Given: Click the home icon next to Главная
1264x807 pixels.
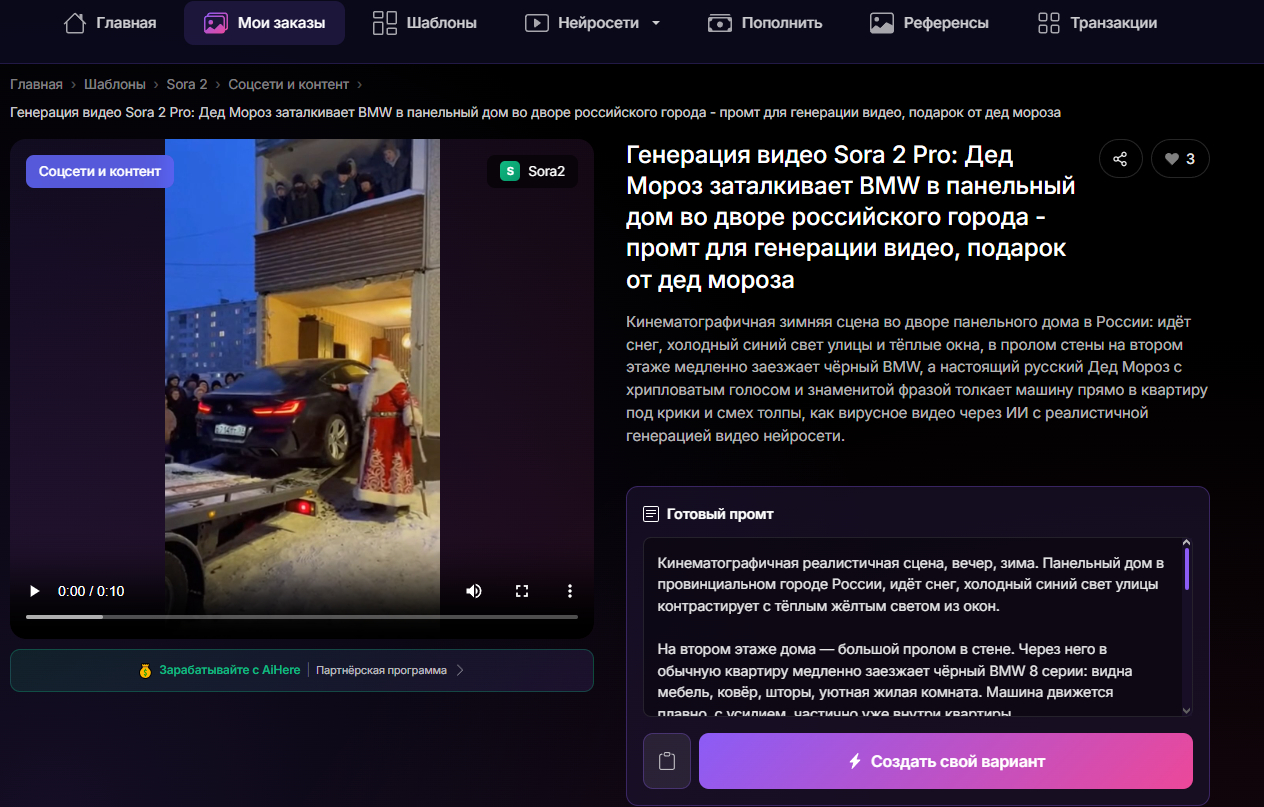Looking at the screenshot, I should tap(74, 22).
